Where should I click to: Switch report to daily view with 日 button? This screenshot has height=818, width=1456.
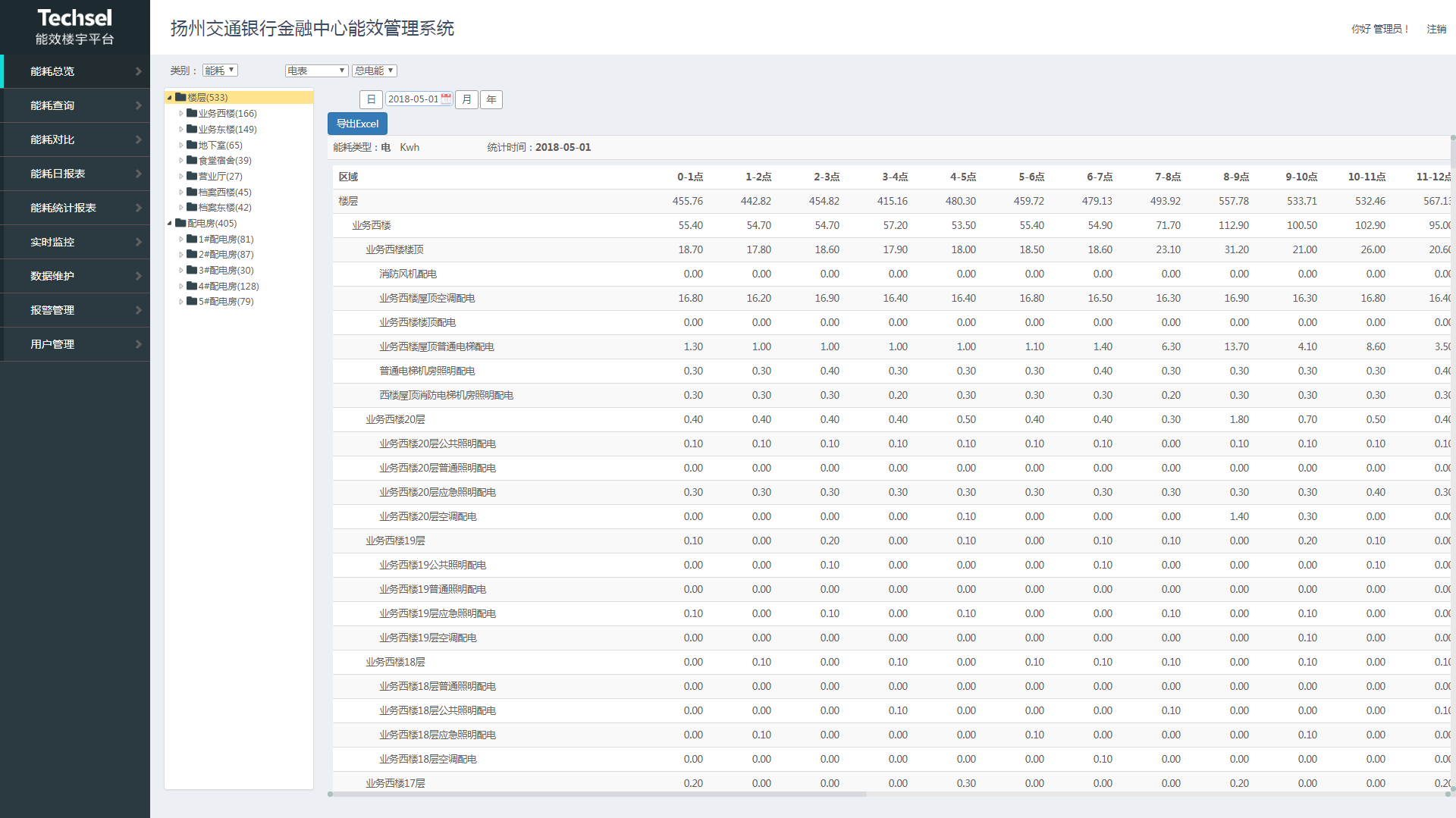pyautogui.click(x=371, y=99)
